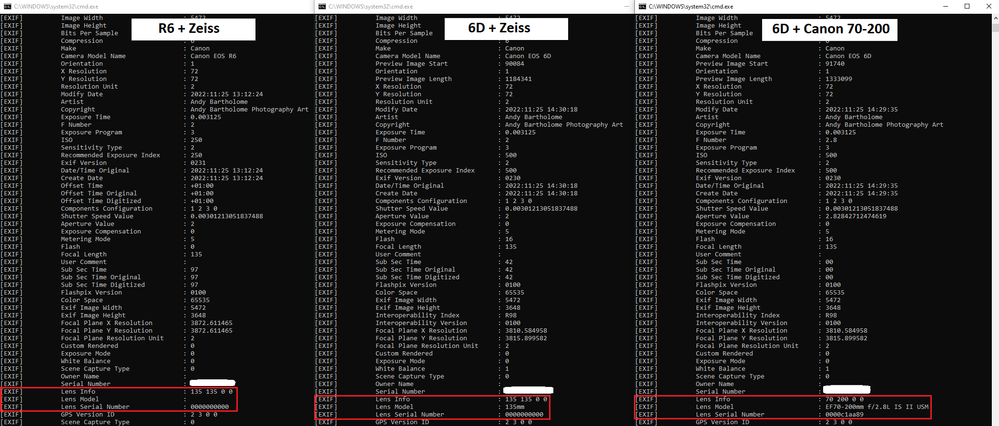
Task: Click Interoperability Index 'R98' in the middle window
Action: (511, 315)
